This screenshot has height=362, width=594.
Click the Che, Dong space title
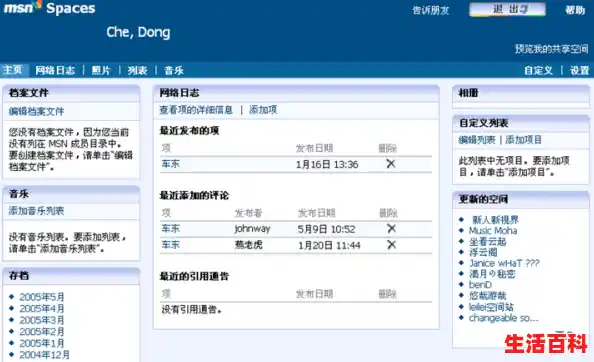pos(138,33)
